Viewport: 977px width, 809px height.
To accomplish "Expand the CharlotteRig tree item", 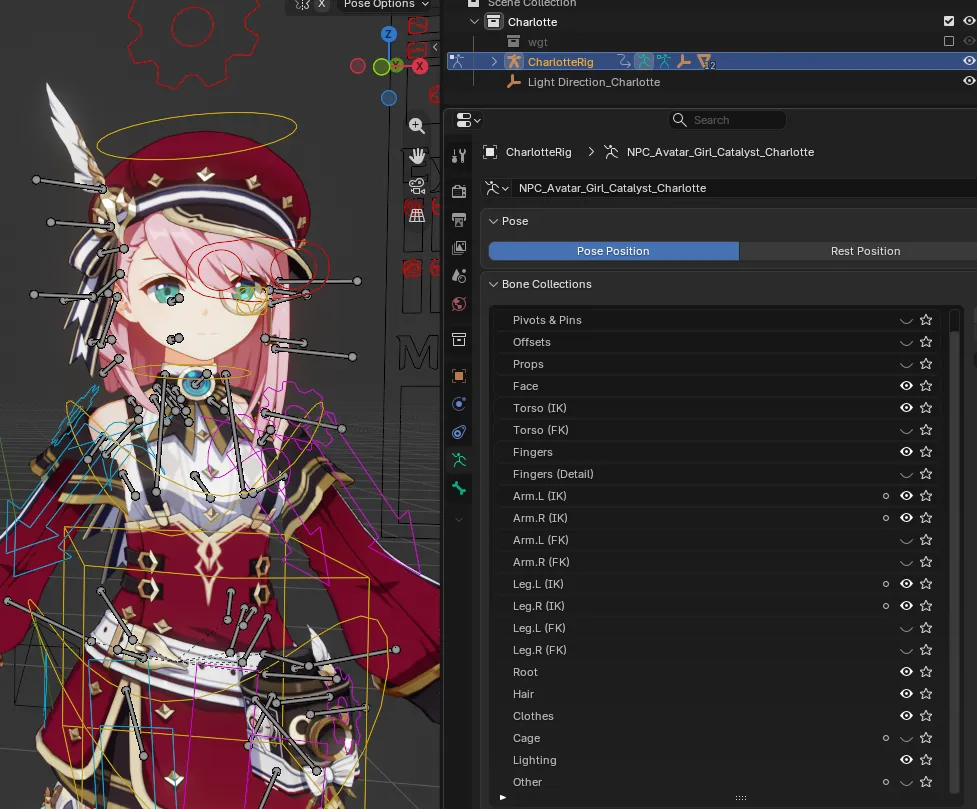I will tap(494, 61).
